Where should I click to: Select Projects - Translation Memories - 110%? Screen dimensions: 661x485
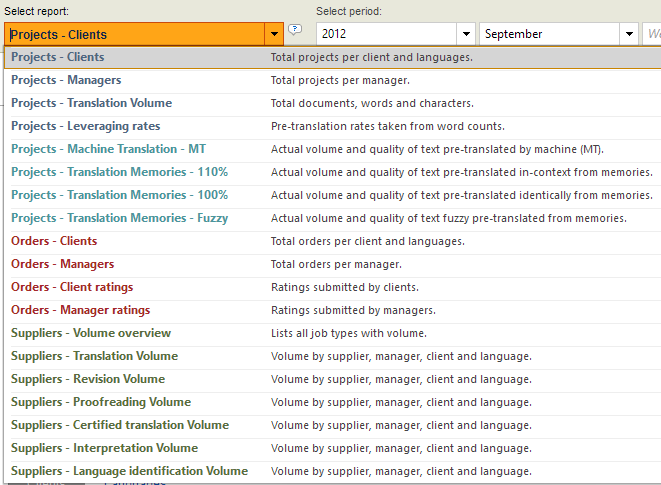click(119, 172)
